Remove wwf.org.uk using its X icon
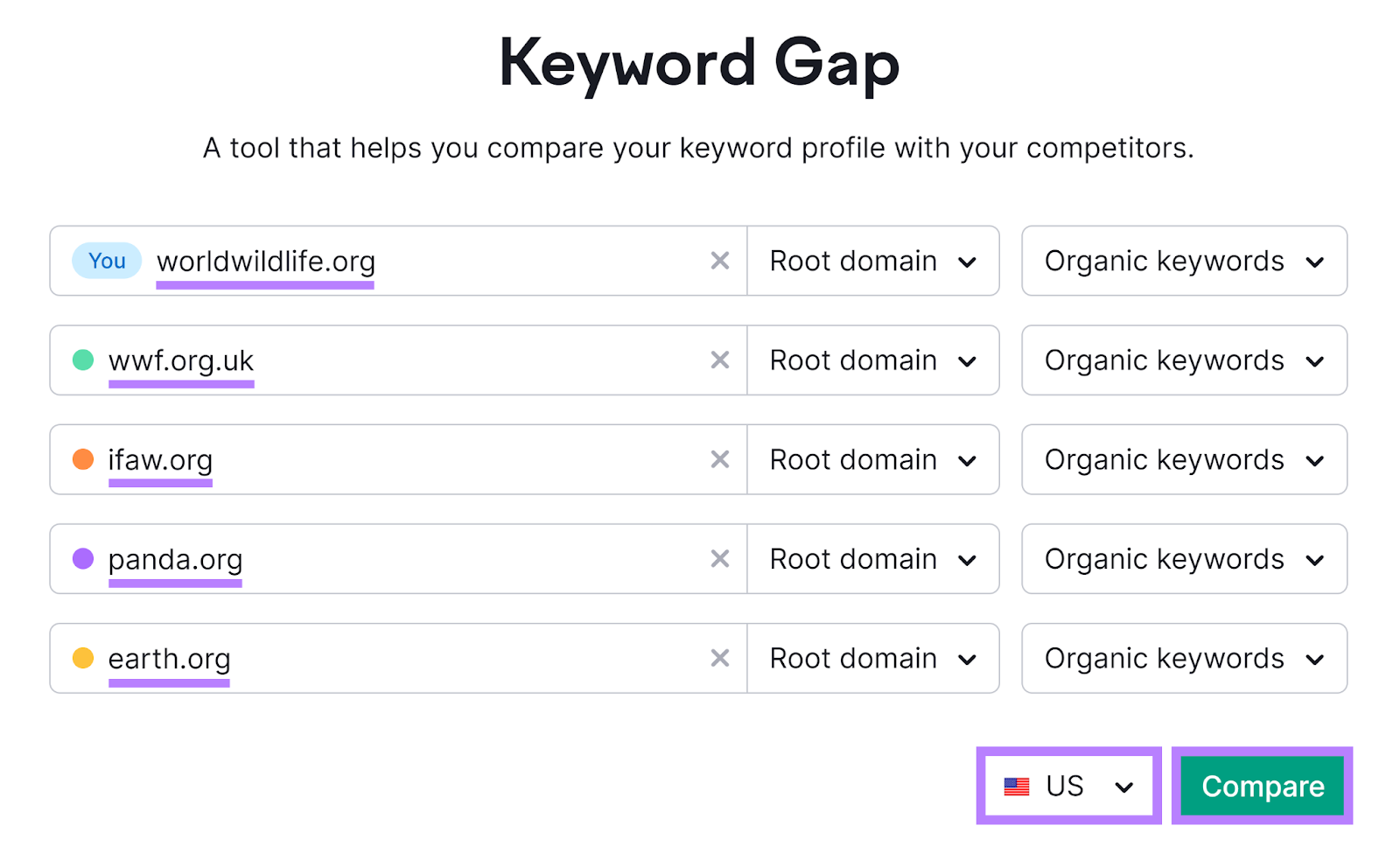This screenshot has width=1400, height=860. [719, 360]
